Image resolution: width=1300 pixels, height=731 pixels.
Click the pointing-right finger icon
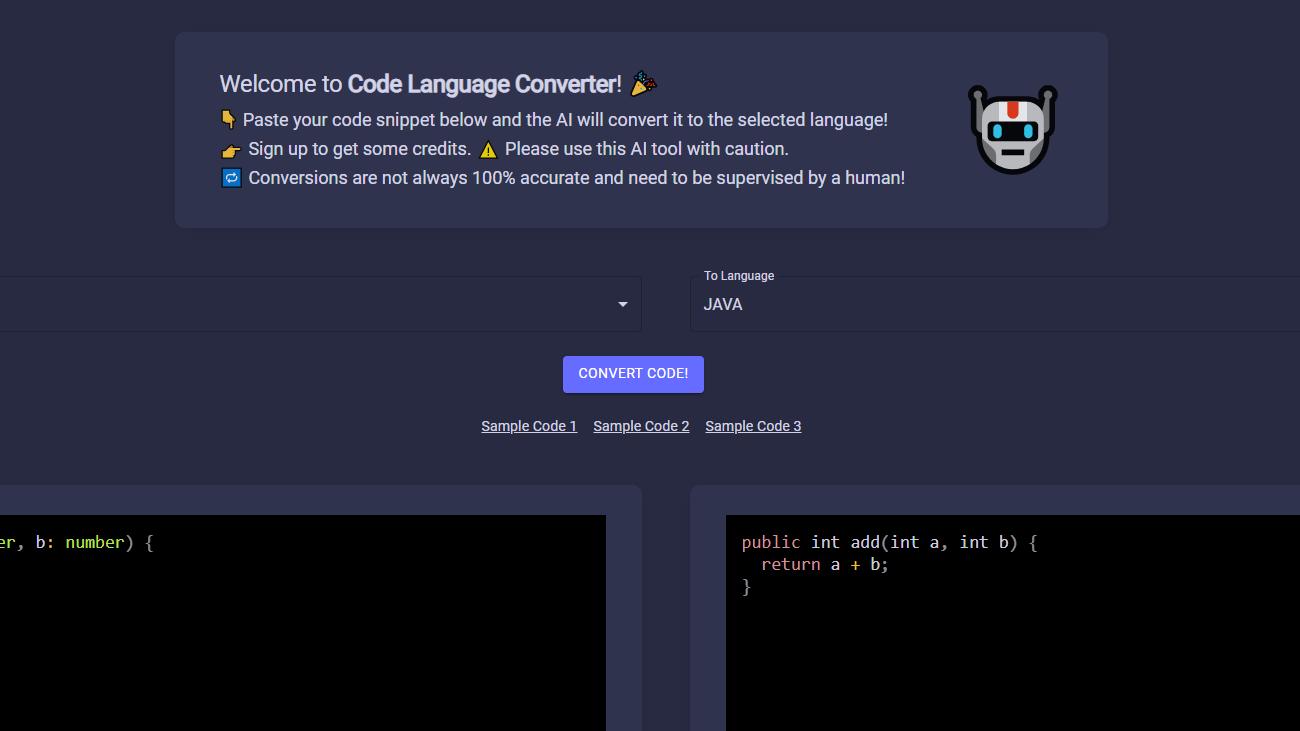coord(230,149)
